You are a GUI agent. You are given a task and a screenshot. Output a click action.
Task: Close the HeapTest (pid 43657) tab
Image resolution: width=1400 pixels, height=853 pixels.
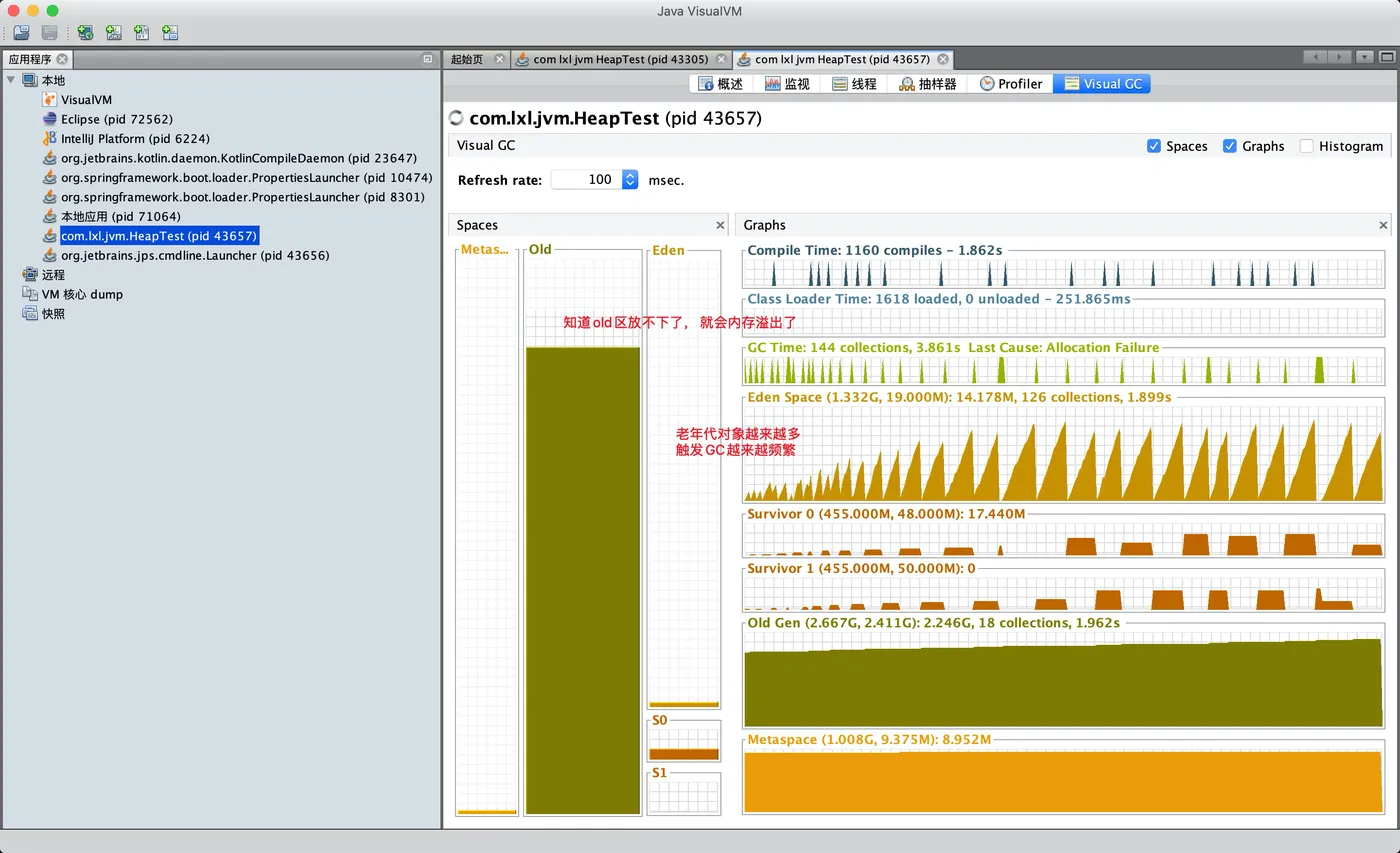tap(942, 59)
